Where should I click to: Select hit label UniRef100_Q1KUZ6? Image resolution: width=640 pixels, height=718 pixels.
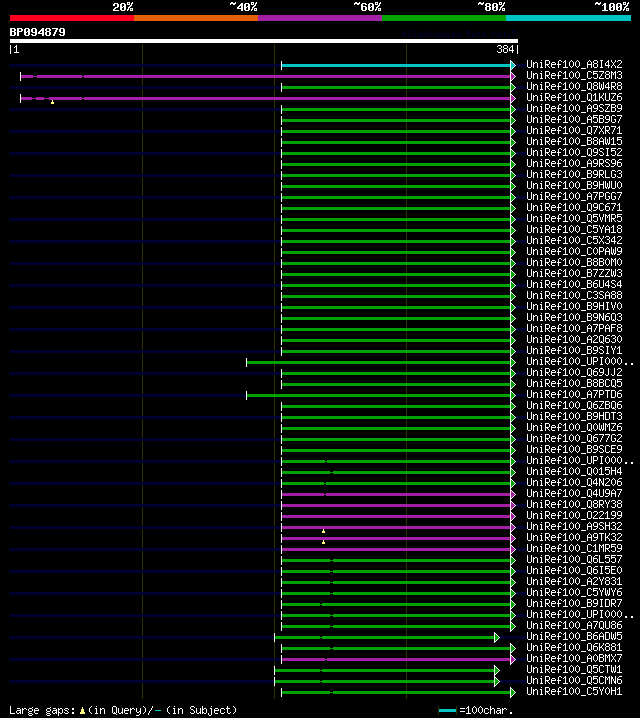[574, 98]
